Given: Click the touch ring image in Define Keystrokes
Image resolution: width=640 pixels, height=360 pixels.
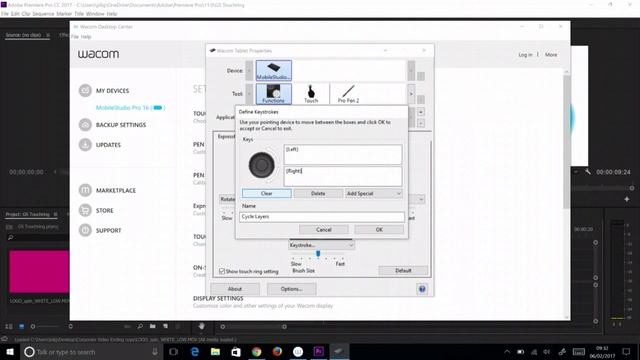Looking at the screenshot, I should point(262,165).
